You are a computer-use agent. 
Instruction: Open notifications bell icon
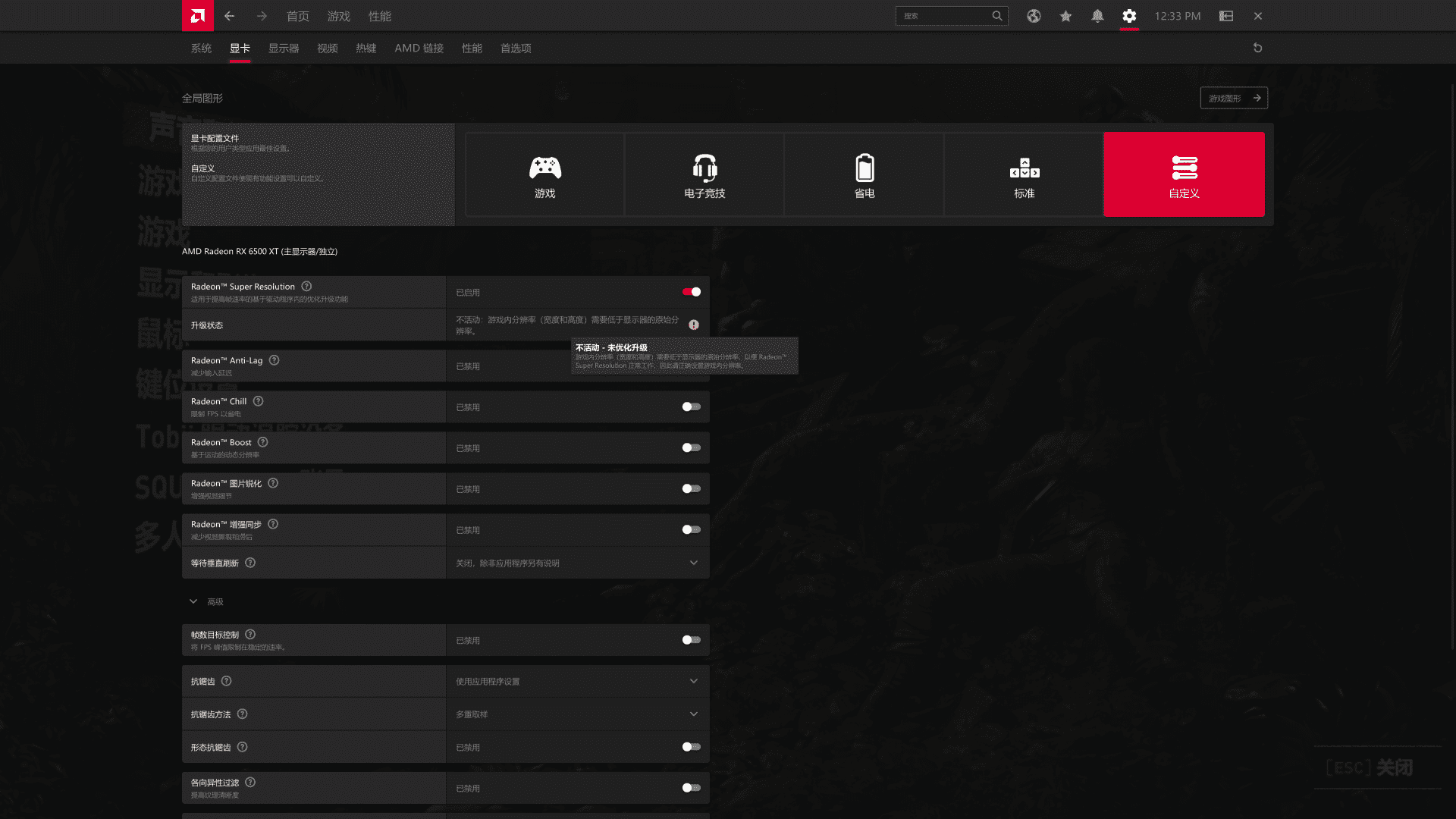pyautogui.click(x=1097, y=16)
